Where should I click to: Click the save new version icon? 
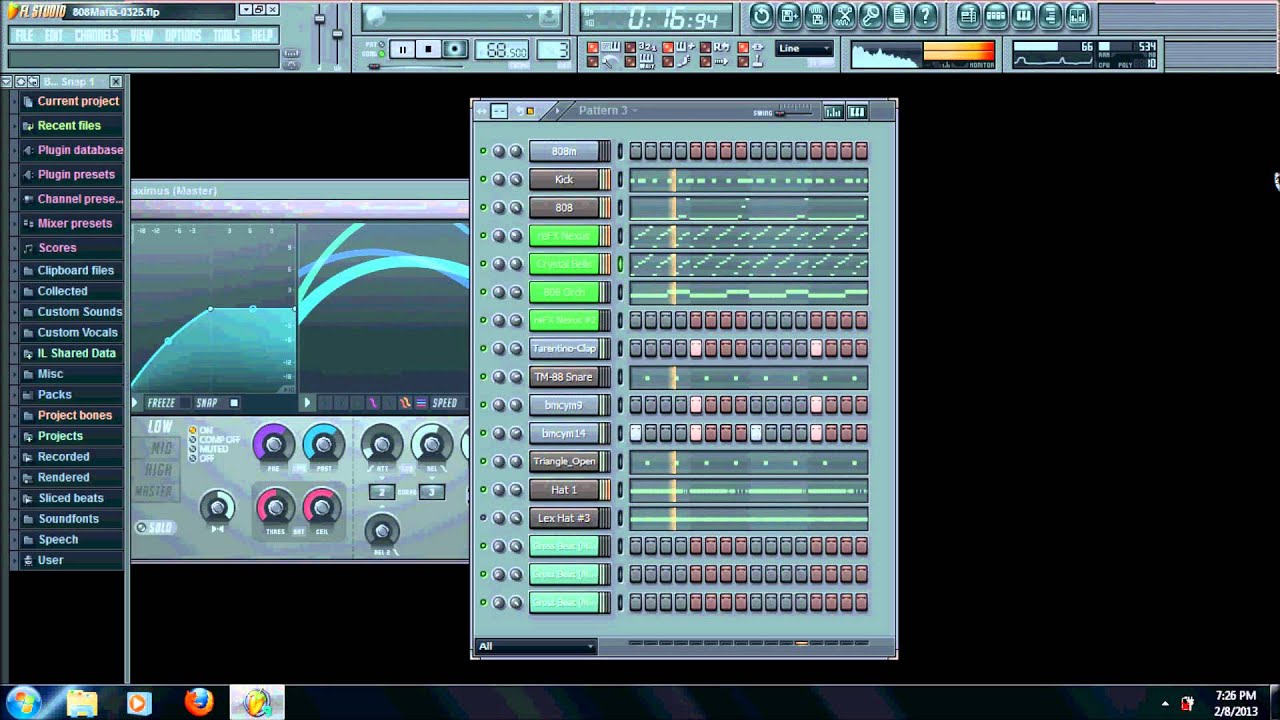pyautogui.click(x=789, y=15)
